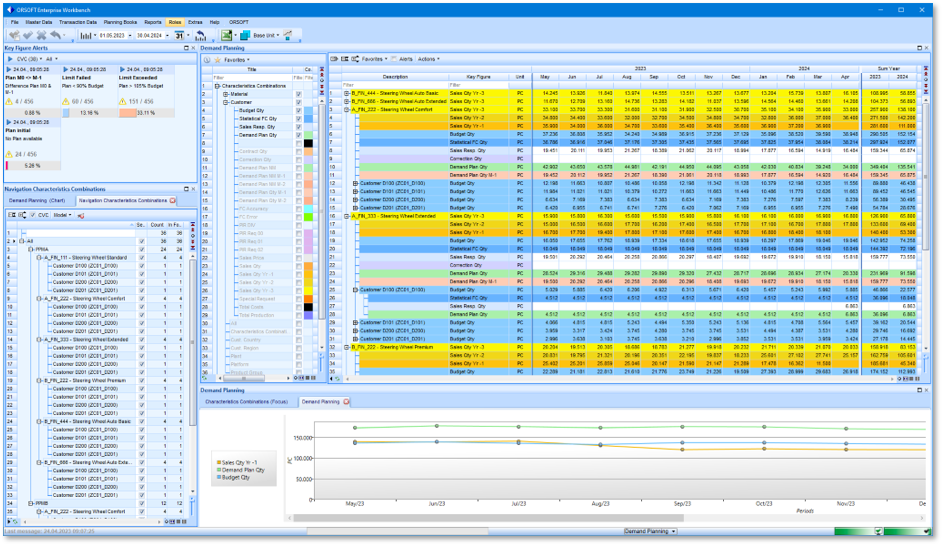
Task: Uncheck the Material row checkbox in title list
Action: pyautogui.click(x=299, y=94)
